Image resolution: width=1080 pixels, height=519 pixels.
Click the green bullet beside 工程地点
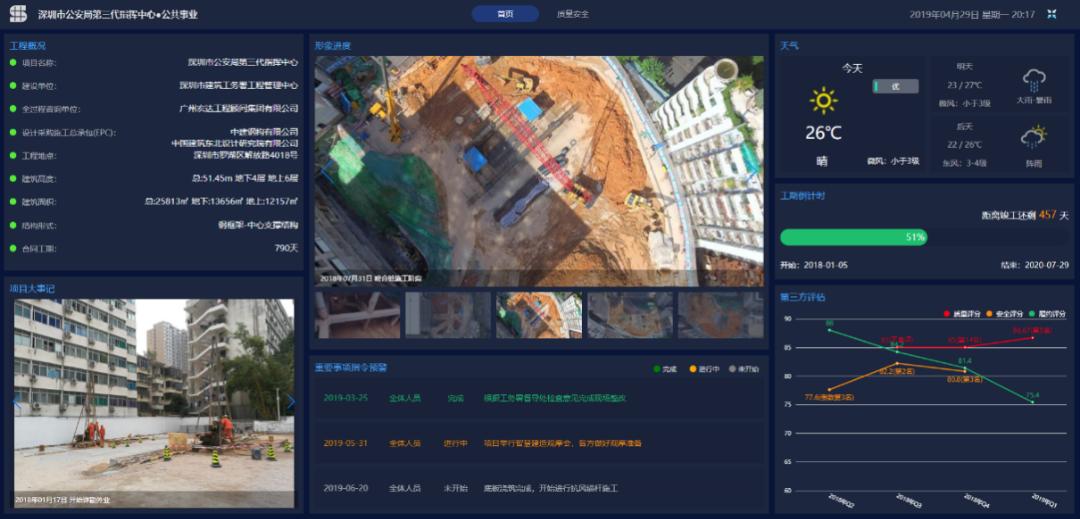(x=13, y=156)
